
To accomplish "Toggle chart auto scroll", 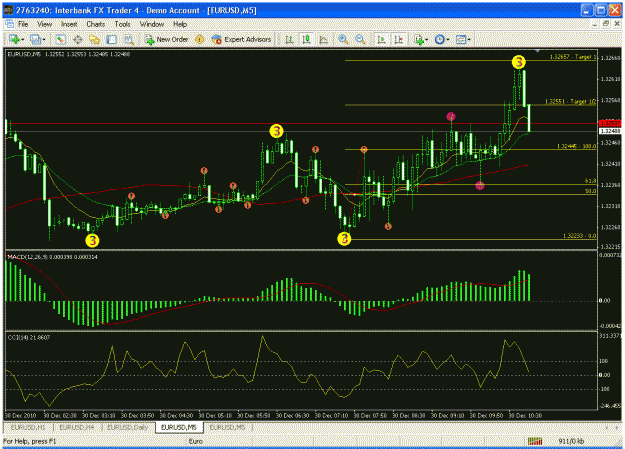I will pyautogui.click(x=381, y=39).
